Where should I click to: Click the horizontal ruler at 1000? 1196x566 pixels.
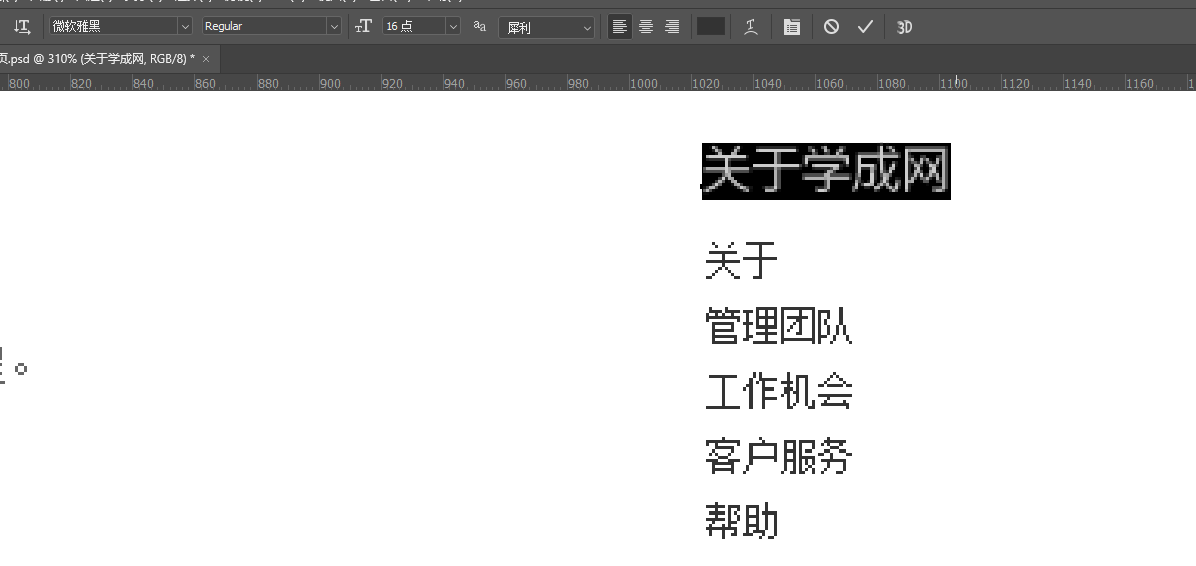(x=643, y=83)
